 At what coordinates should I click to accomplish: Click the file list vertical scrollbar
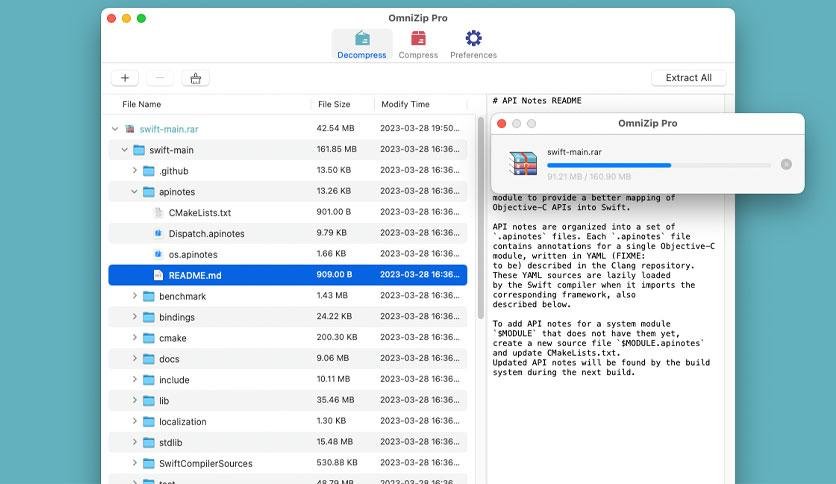pos(480,218)
